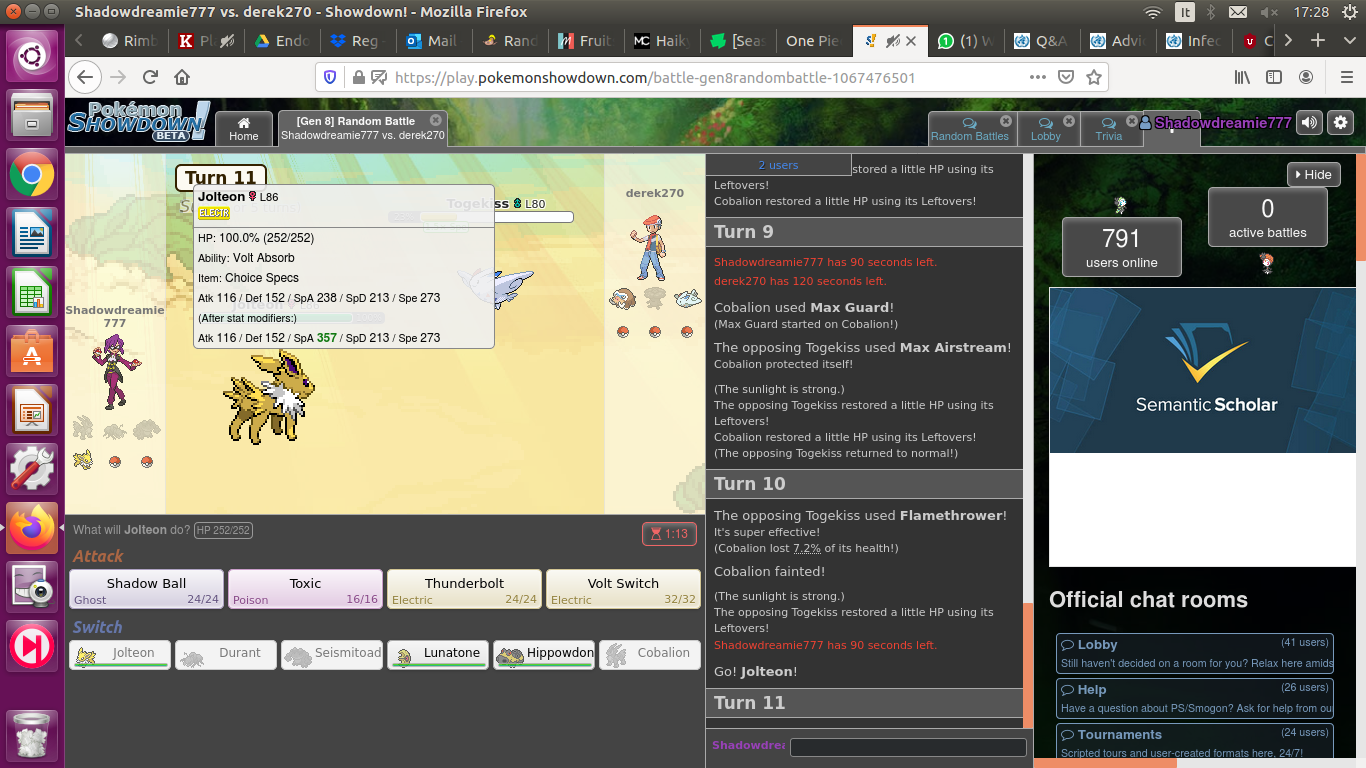The image size is (1366, 768).
Task: Click the battle chat input field
Action: [x=908, y=747]
